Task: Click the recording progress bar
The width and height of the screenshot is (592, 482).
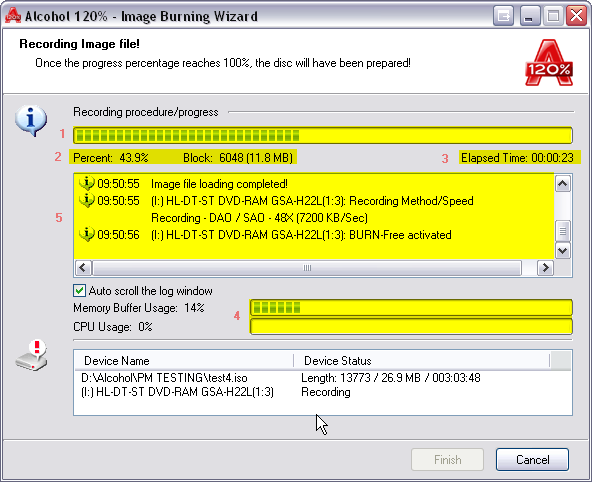Action: 323,135
